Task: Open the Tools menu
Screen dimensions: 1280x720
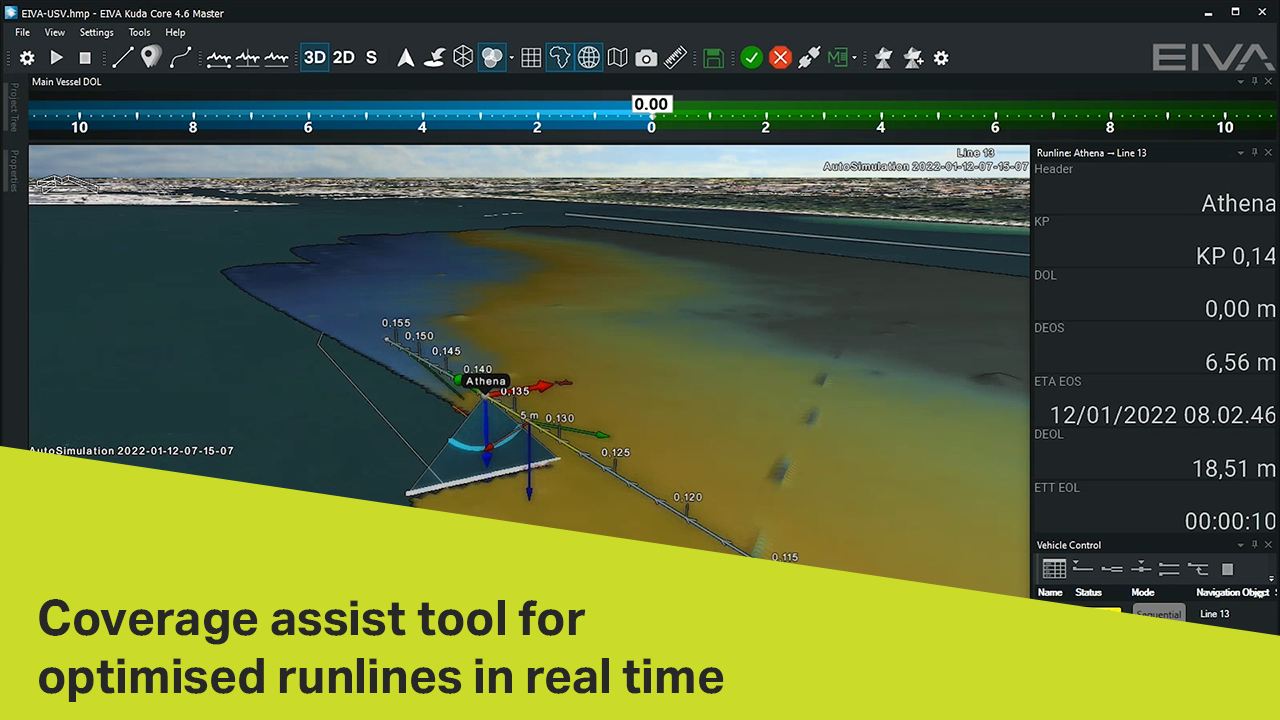Action: pyautogui.click(x=139, y=32)
